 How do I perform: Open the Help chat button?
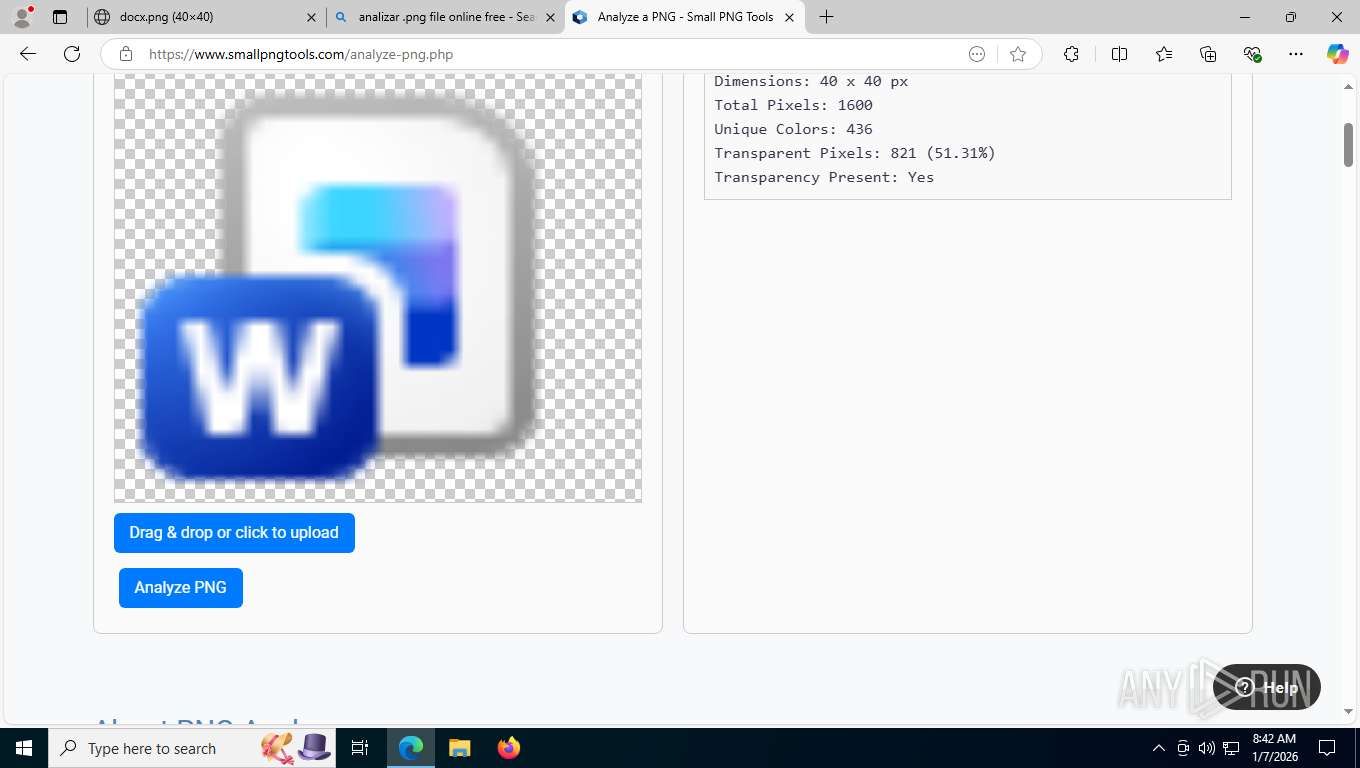[1266, 687]
